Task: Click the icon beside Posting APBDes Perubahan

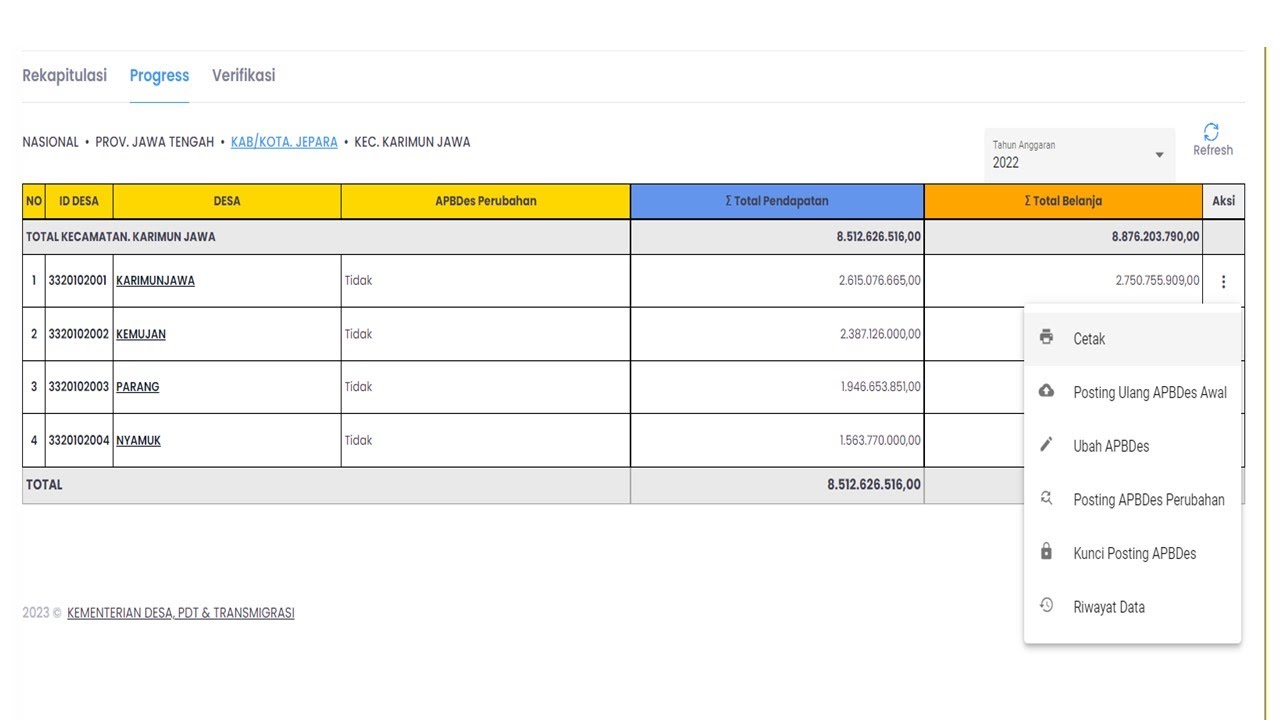Action: (1046, 498)
